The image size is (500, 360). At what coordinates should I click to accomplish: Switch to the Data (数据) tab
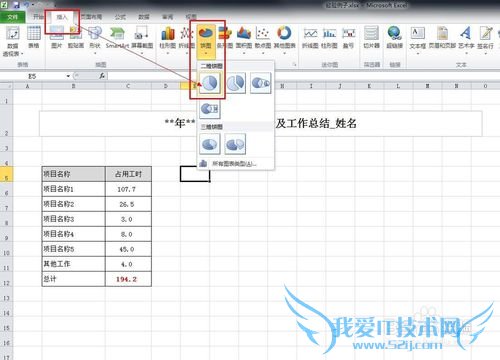click(x=144, y=17)
